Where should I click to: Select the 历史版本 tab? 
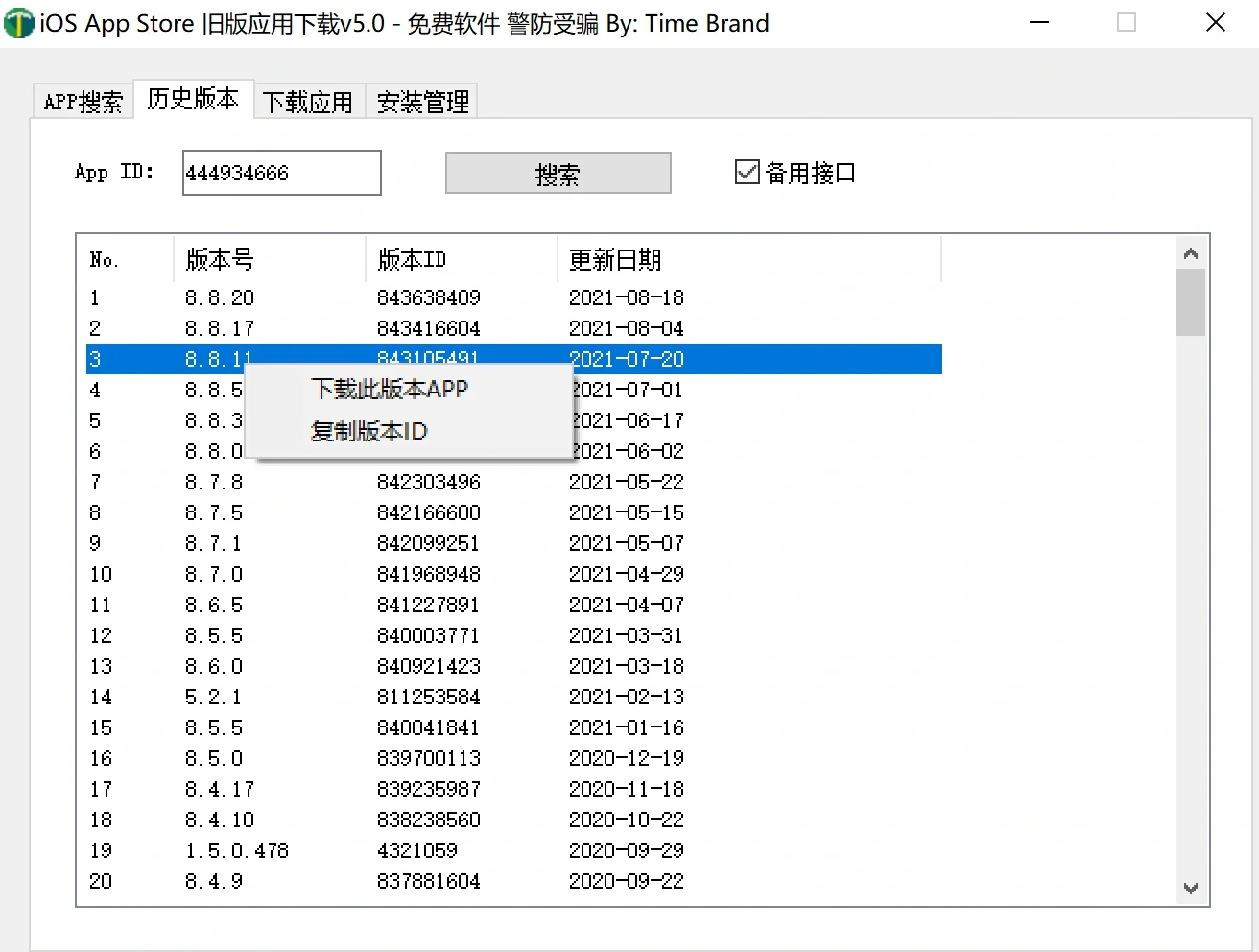click(194, 97)
